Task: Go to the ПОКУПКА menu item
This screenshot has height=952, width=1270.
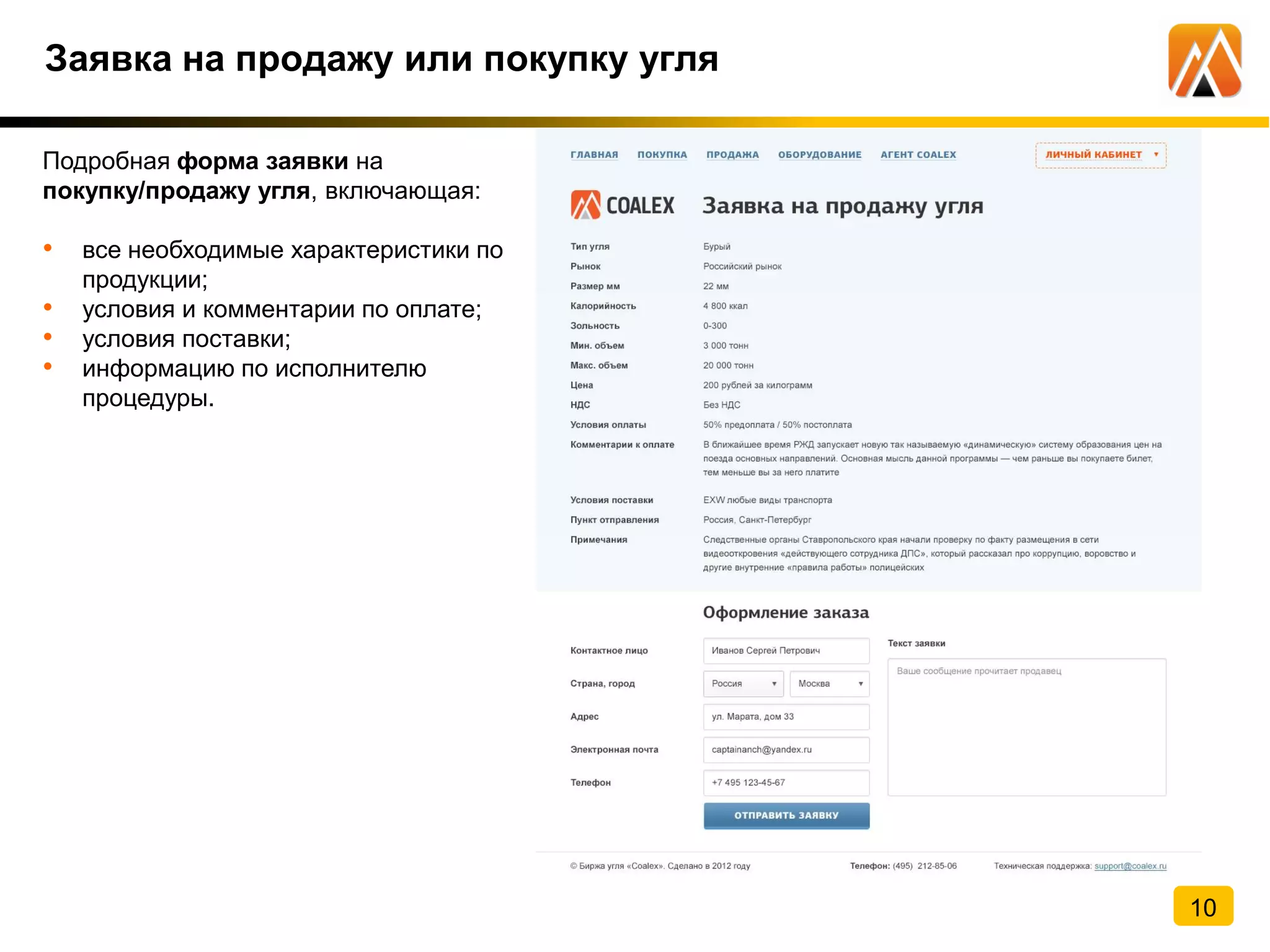Action: 662,155
